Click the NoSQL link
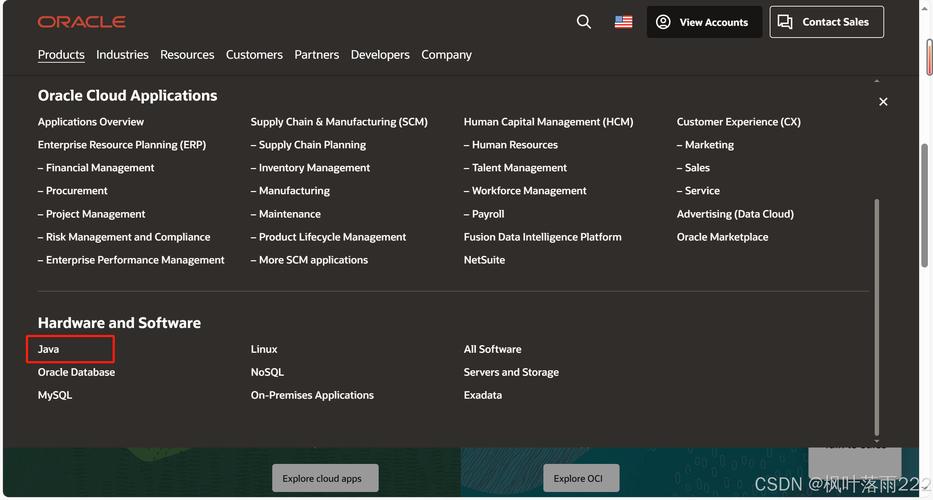Image resolution: width=933 pixels, height=500 pixels. pos(267,372)
